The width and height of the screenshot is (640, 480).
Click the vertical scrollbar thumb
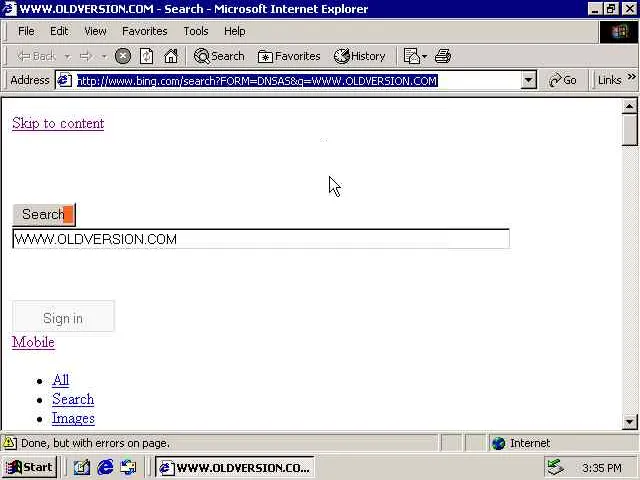point(629,130)
